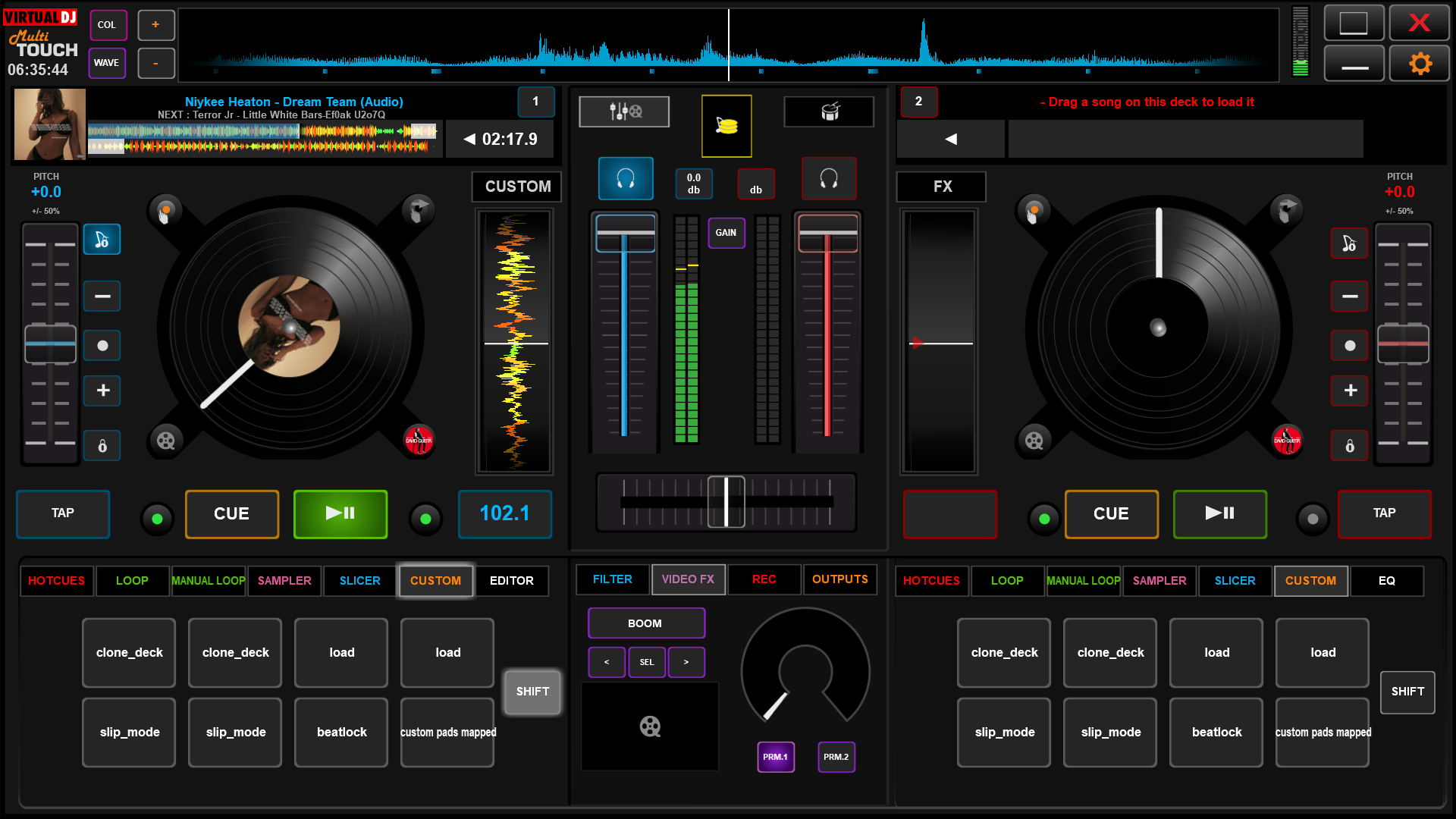Select previous video effect with < button
The height and width of the screenshot is (819, 1456).
[607, 662]
